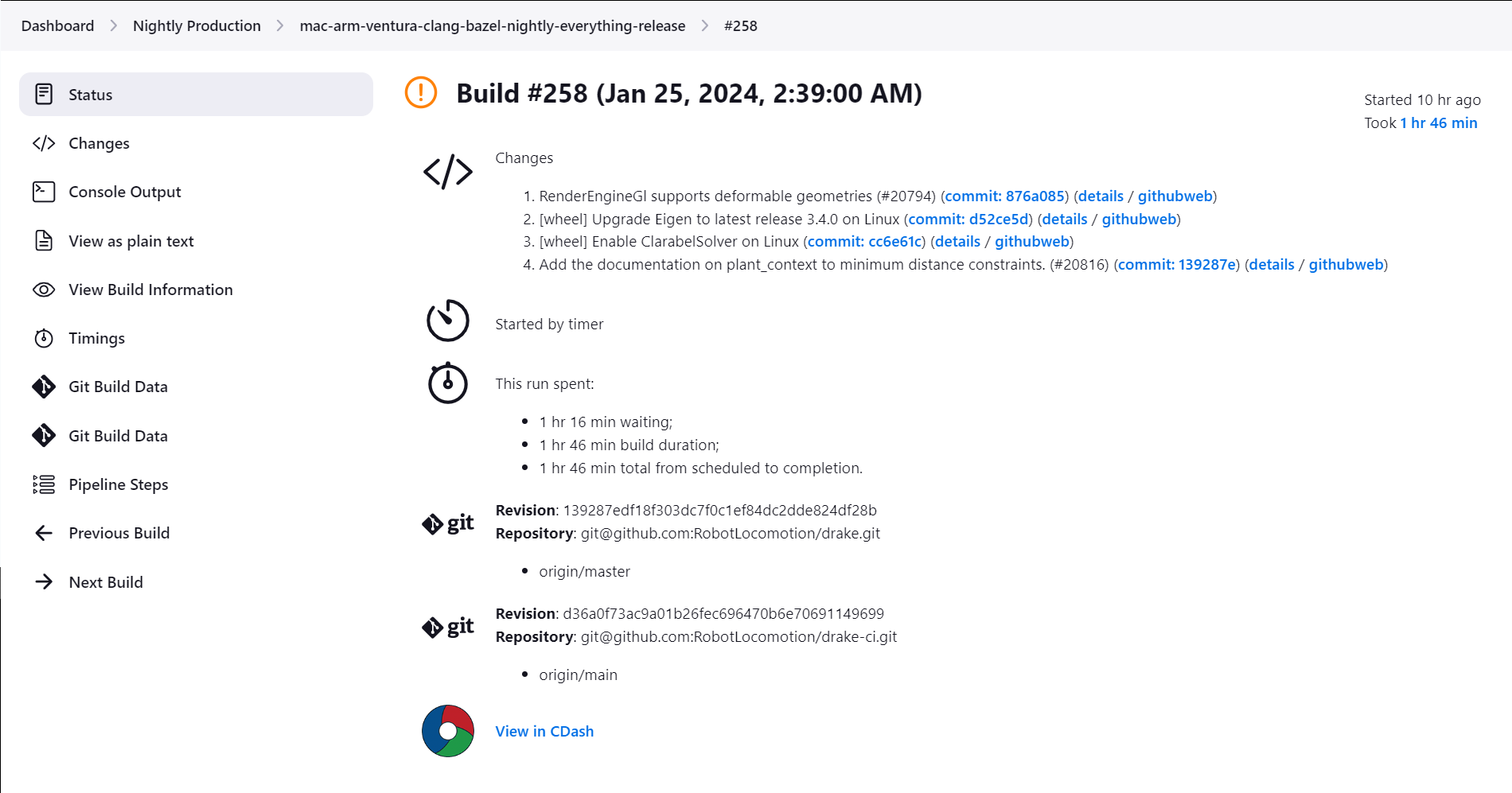This screenshot has height=793, width=1512.
Task: Open commit 876a085 link
Action: point(1004,196)
